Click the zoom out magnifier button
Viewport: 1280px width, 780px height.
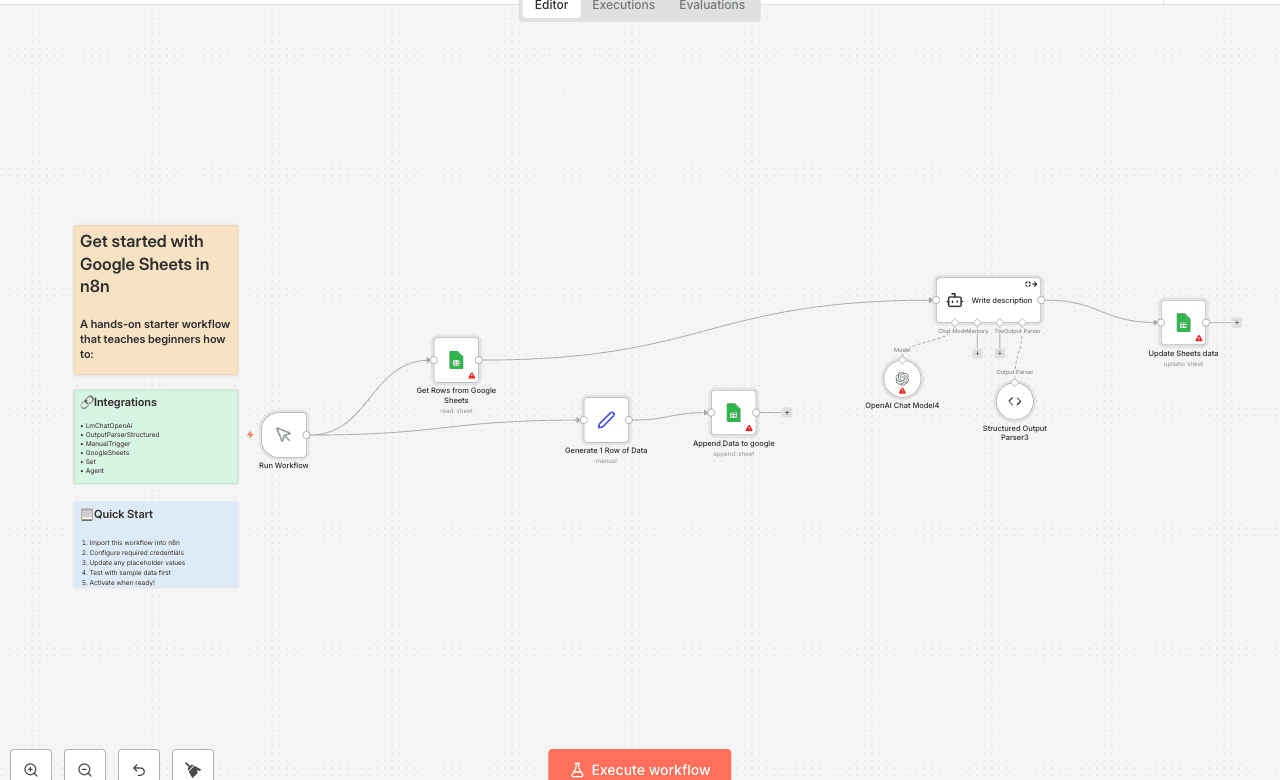click(x=85, y=769)
